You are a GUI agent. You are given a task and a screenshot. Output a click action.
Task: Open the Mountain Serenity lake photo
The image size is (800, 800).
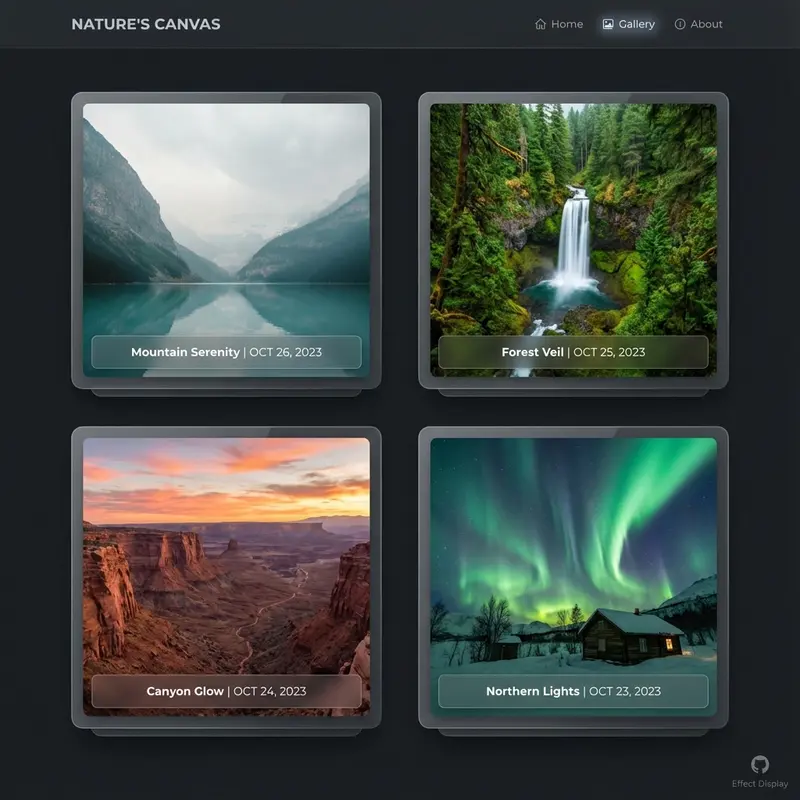pyautogui.click(x=226, y=220)
